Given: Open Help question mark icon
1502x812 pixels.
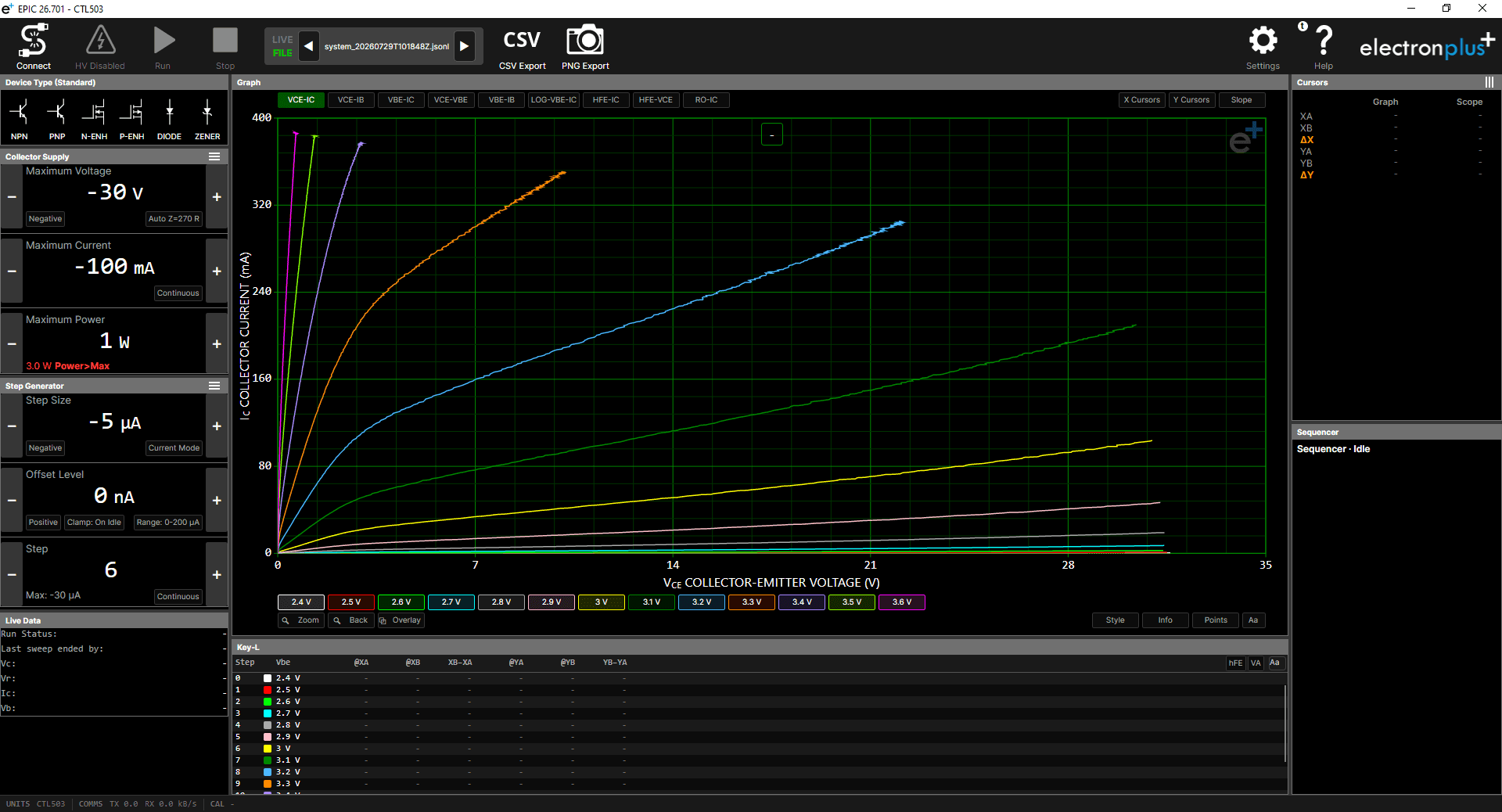Looking at the screenshot, I should 1324,41.
